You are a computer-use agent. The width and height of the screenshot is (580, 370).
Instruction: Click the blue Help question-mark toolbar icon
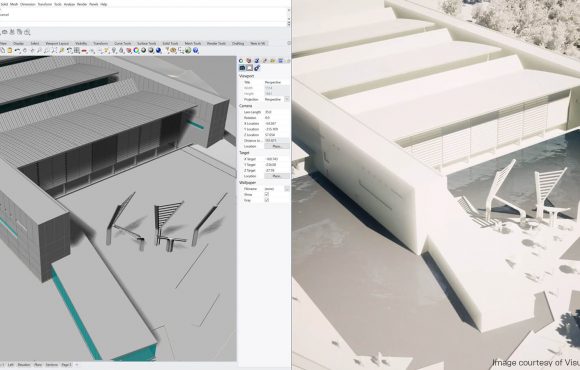coord(195,50)
